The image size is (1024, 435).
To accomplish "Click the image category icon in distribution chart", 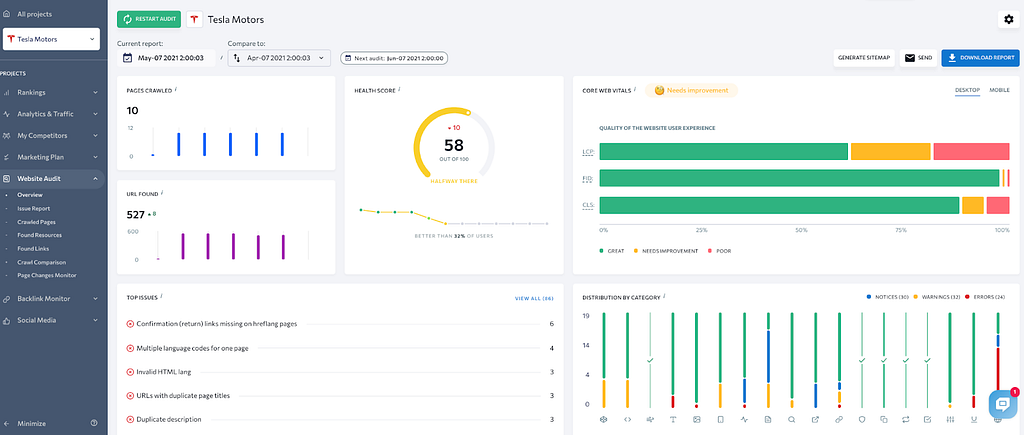I will pos(696,419).
